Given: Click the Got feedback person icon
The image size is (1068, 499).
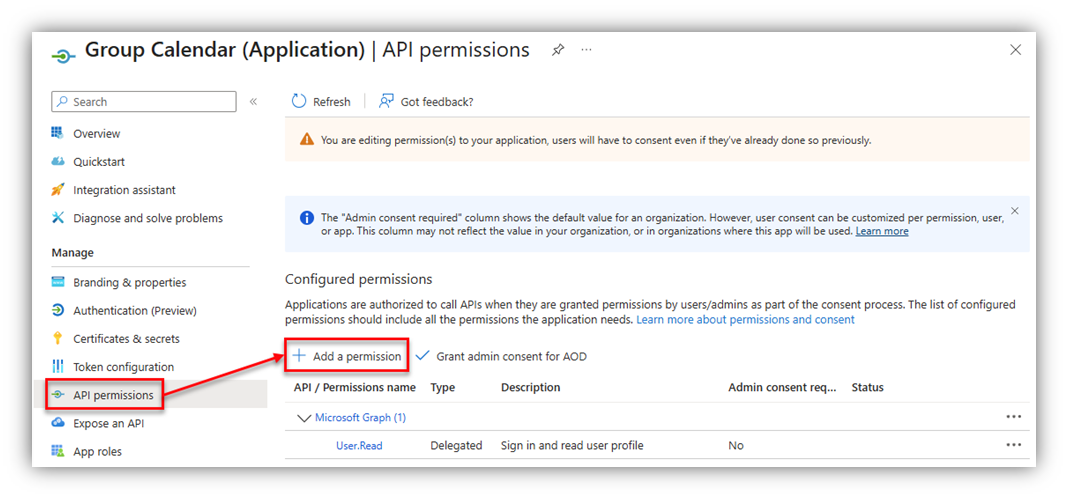Looking at the screenshot, I should (x=386, y=101).
